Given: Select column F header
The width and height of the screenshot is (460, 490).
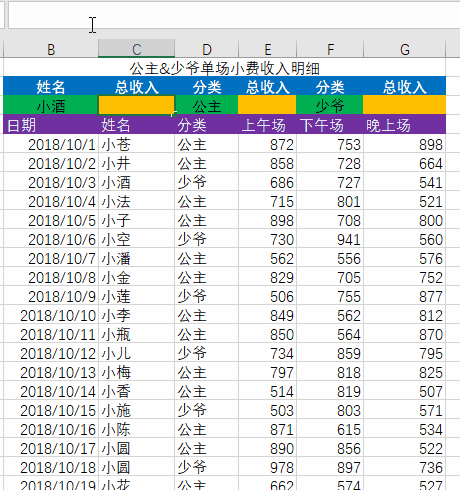Looking at the screenshot, I should pyautogui.click(x=330, y=49).
